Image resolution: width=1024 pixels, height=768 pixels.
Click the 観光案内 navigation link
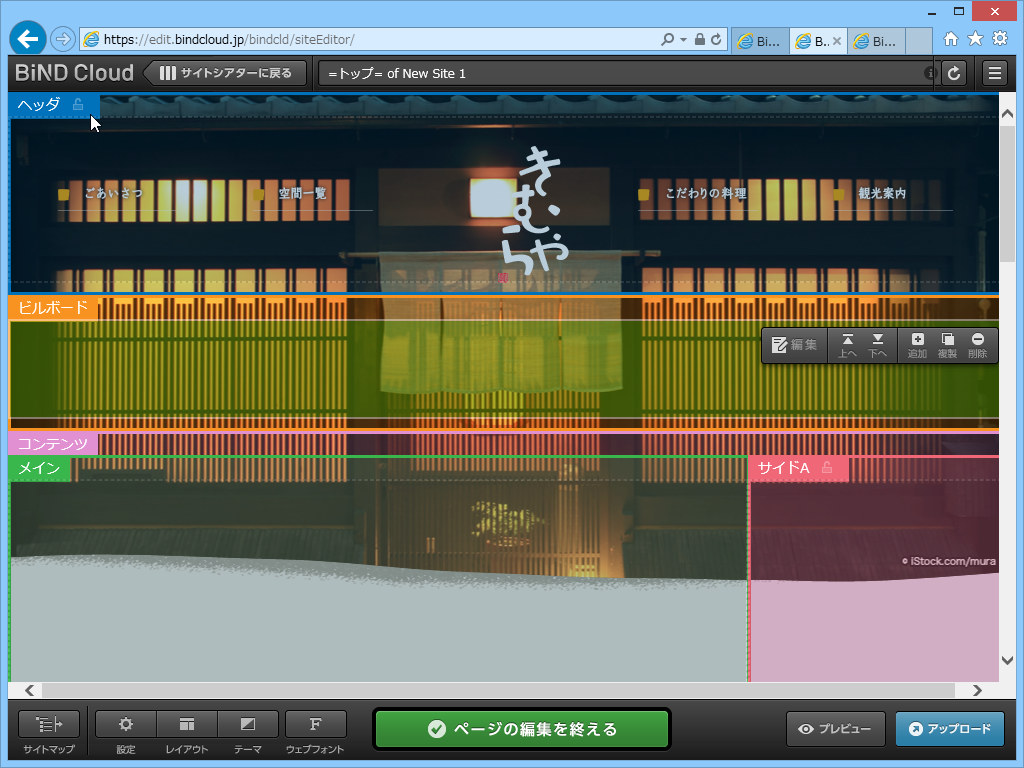coord(882,193)
